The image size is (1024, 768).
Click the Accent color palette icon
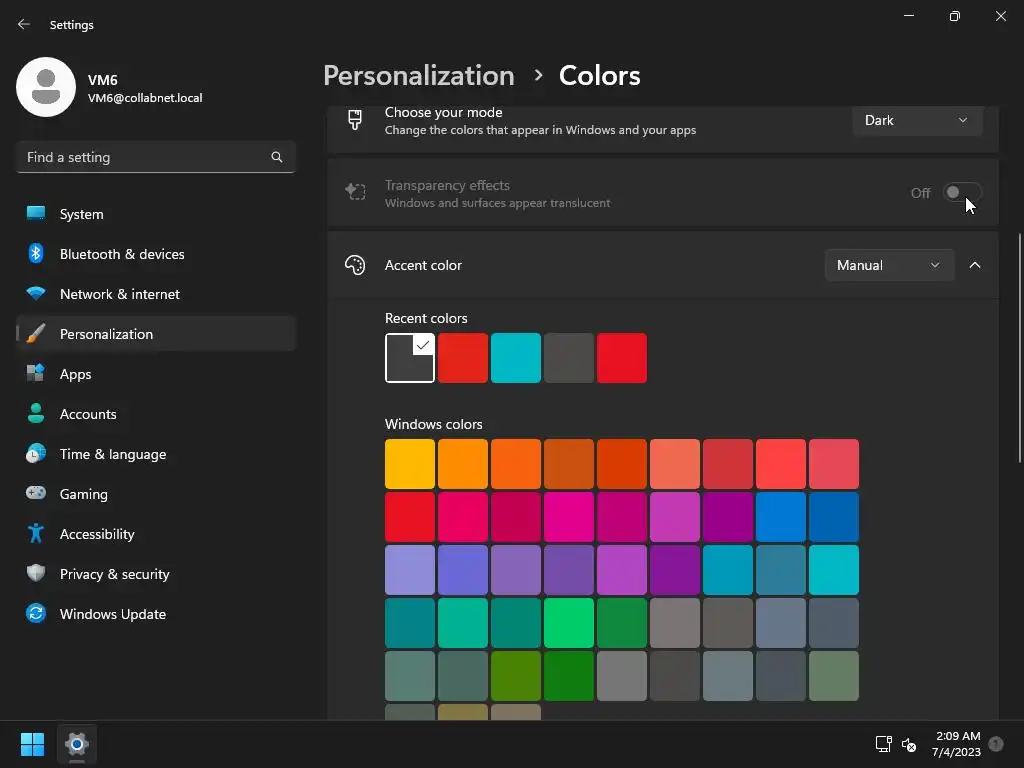(x=355, y=265)
